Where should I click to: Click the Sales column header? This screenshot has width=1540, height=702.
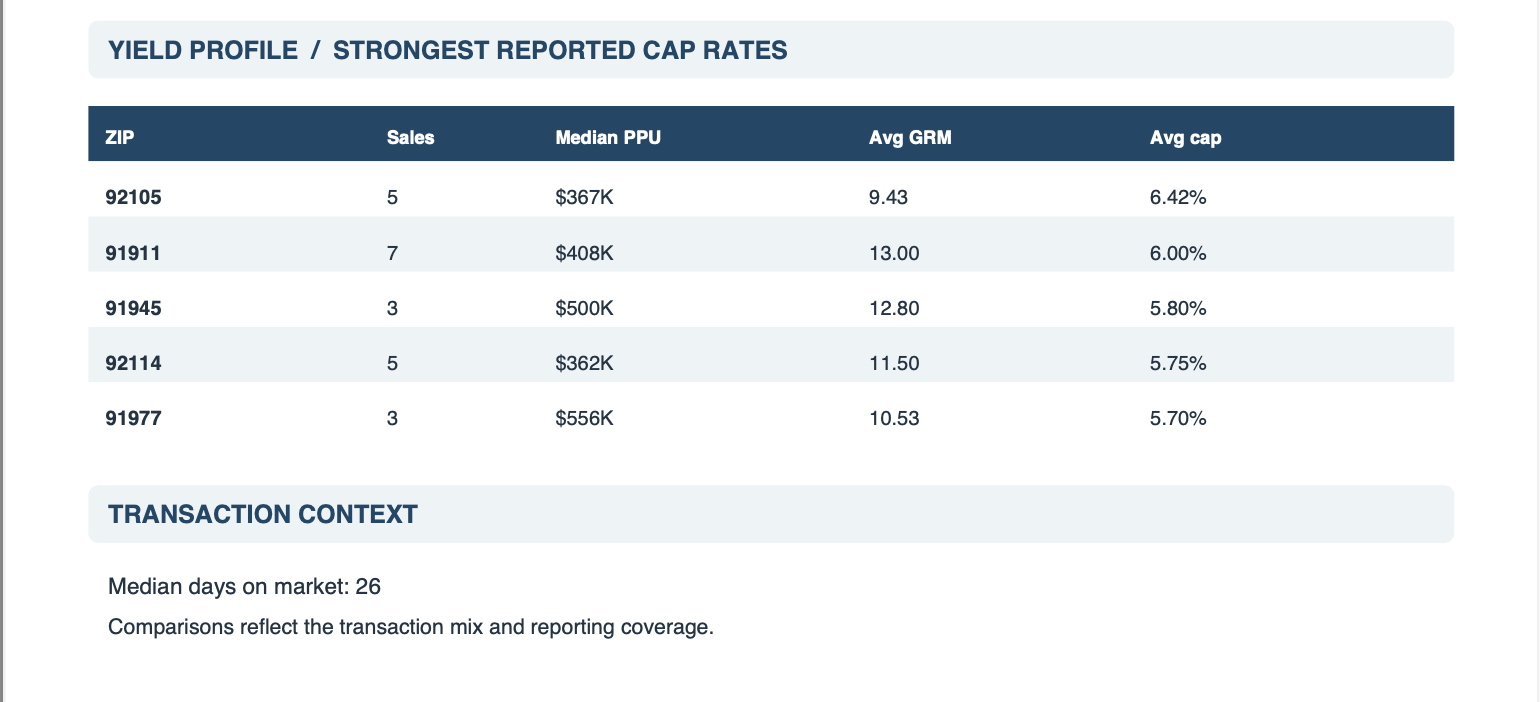(410, 138)
